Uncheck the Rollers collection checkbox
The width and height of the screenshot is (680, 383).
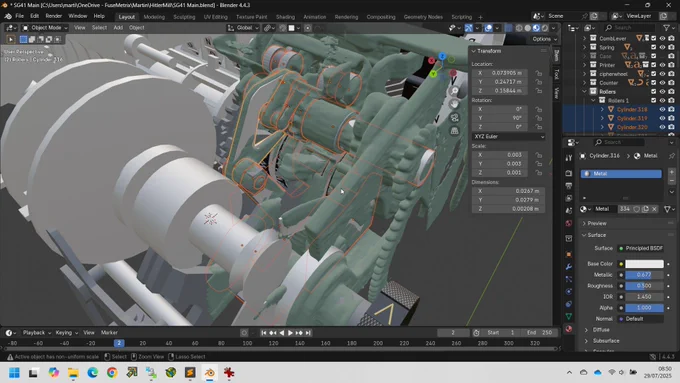pos(654,92)
